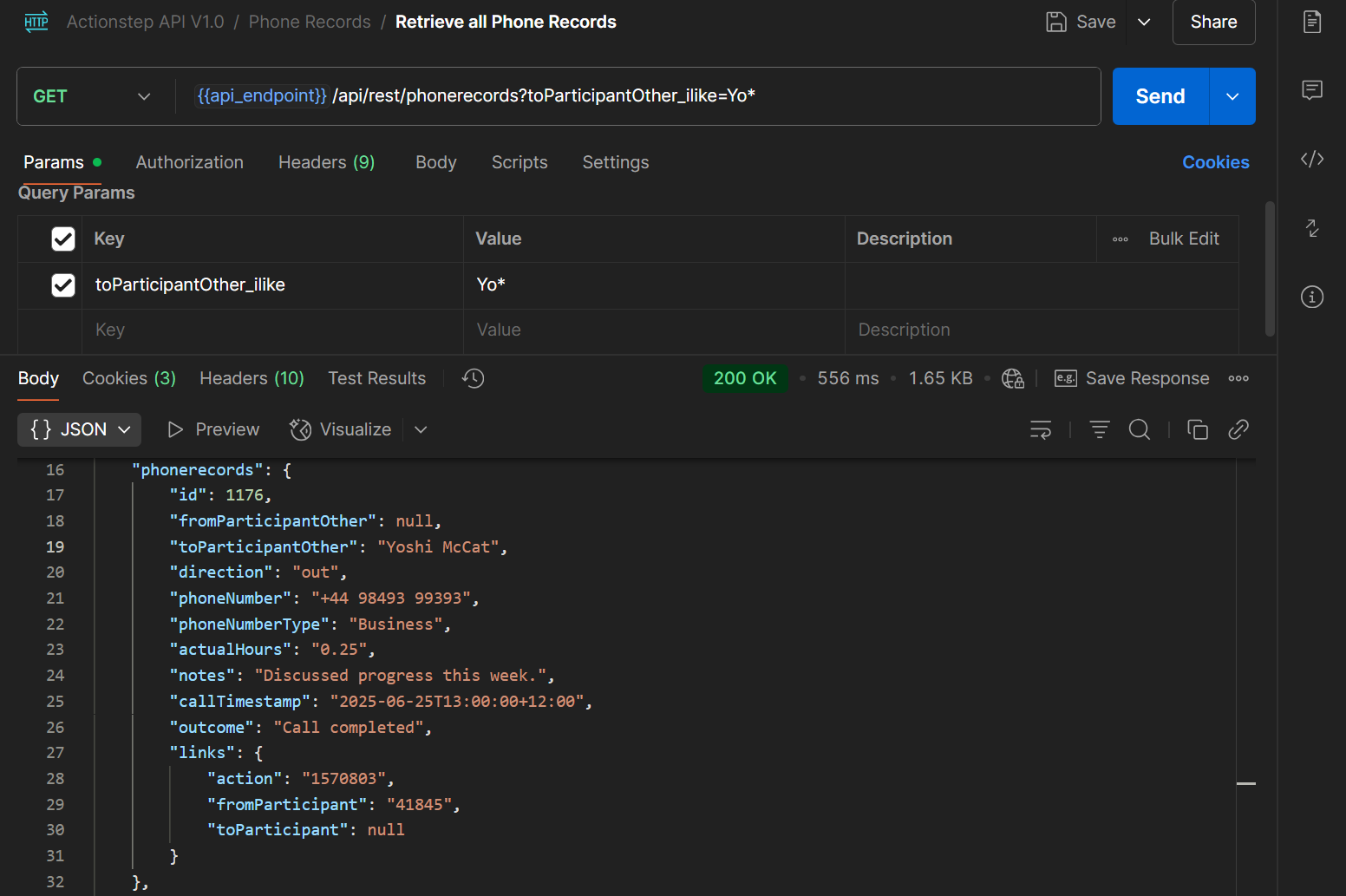Open the Settings tab
Screen dimensions: 1346x896
tap(616, 162)
